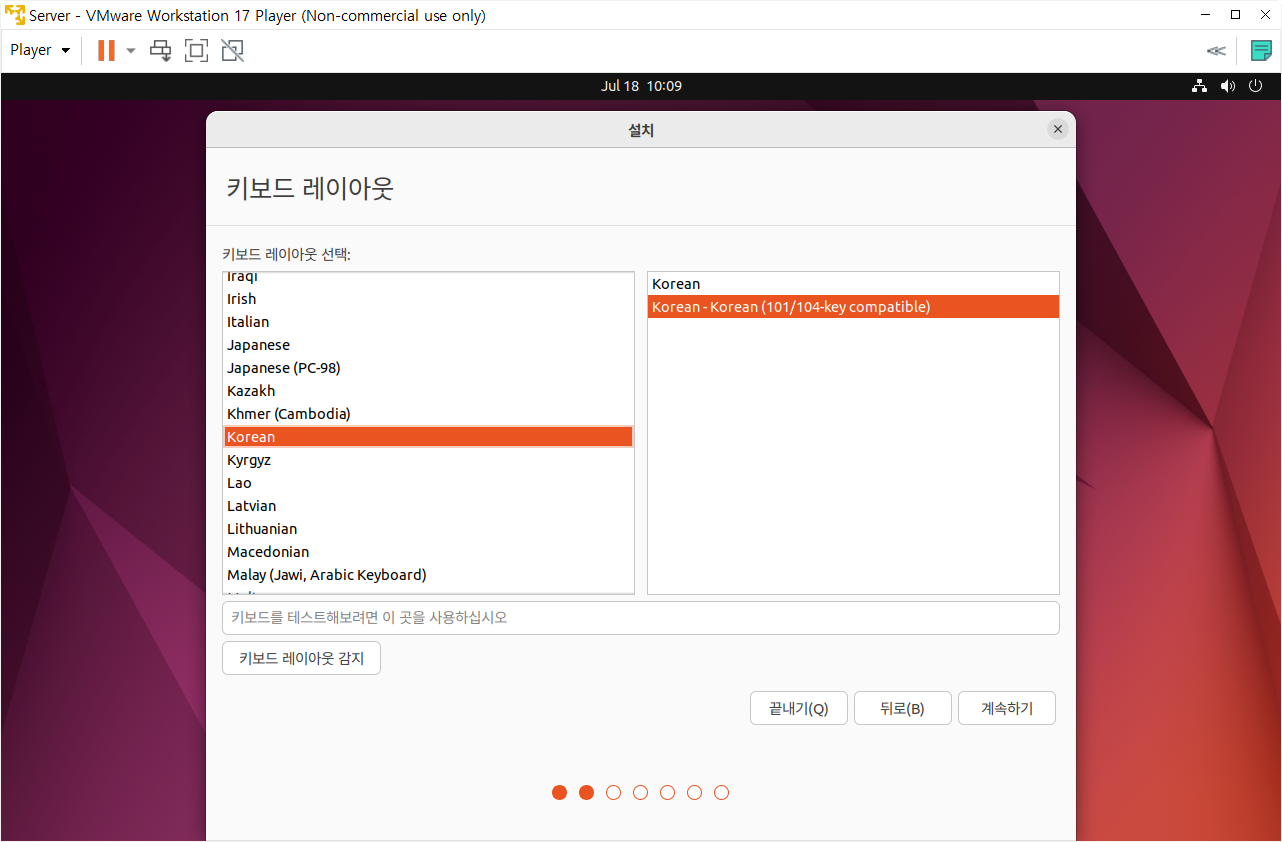Select Italian keyboard layout
The height and width of the screenshot is (842, 1282).
[428, 322]
